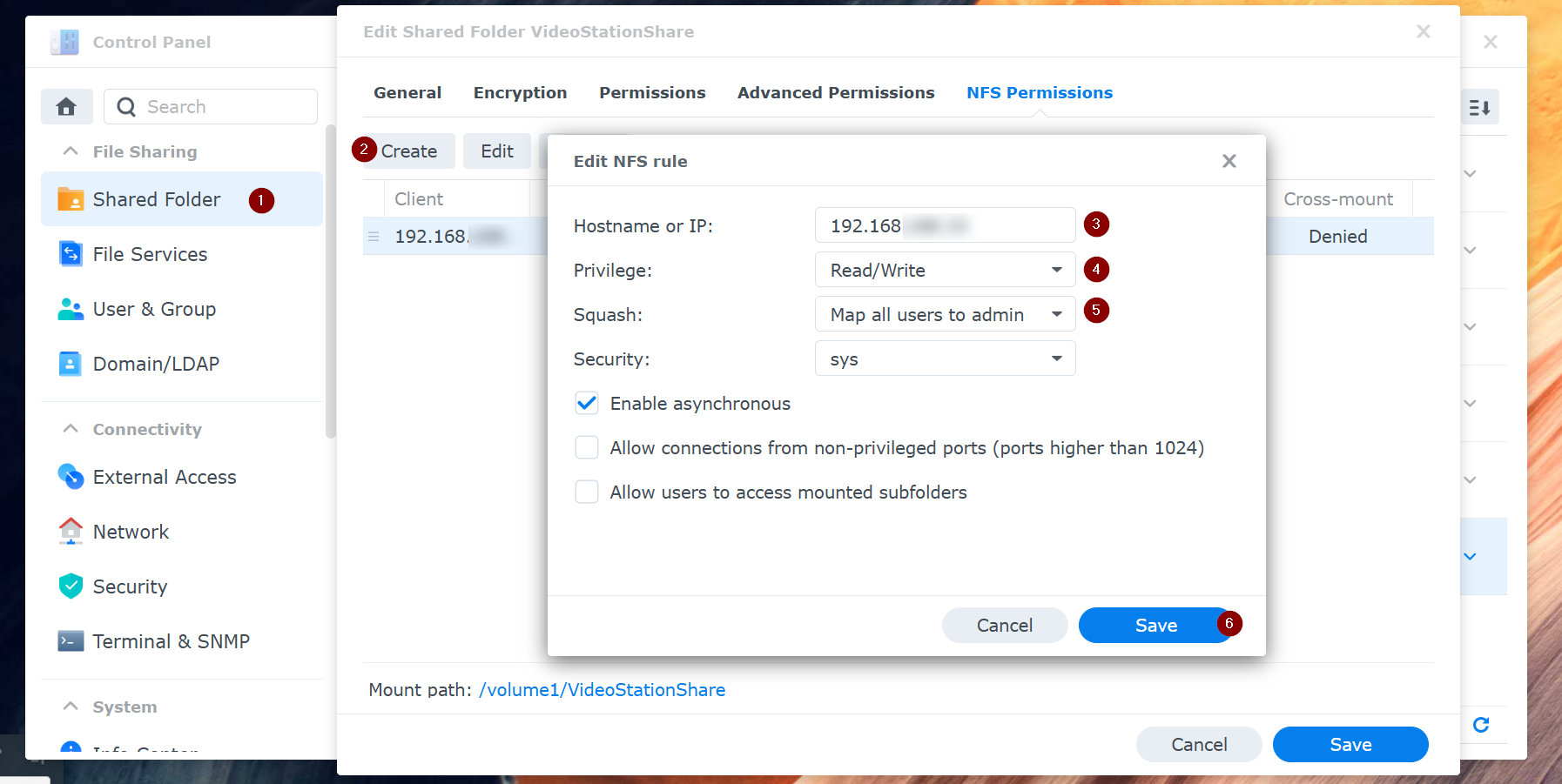
Task: Click the Hostname or IP input field
Action: point(946,225)
